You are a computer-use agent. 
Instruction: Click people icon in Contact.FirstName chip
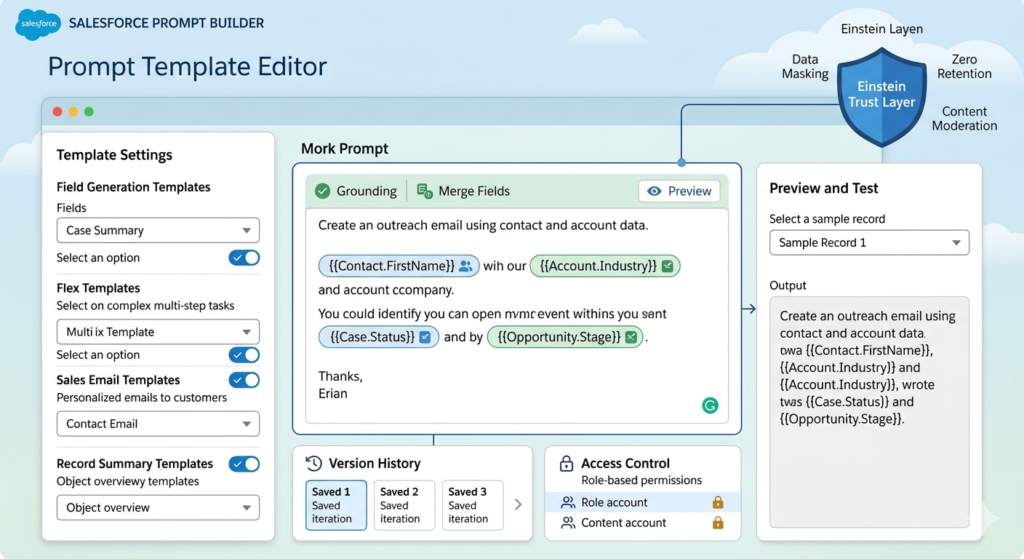pyautogui.click(x=465, y=266)
